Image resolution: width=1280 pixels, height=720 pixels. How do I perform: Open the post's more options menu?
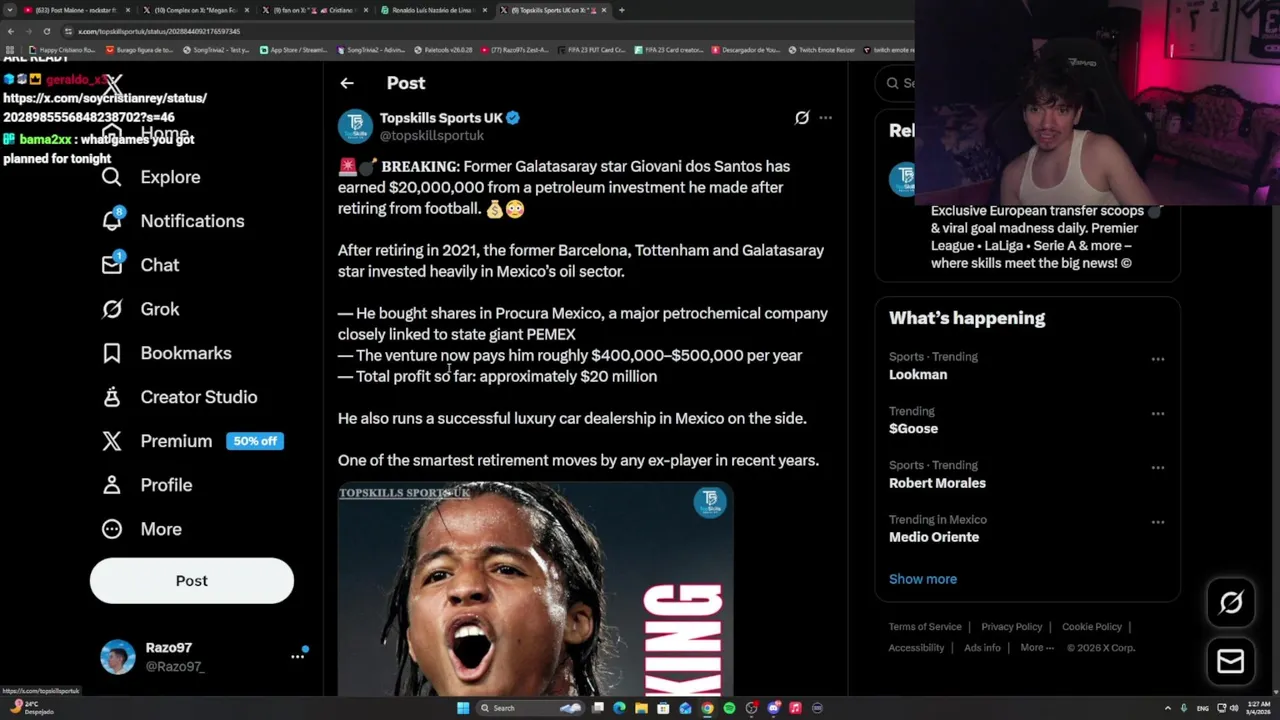pyautogui.click(x=825, y=118)
